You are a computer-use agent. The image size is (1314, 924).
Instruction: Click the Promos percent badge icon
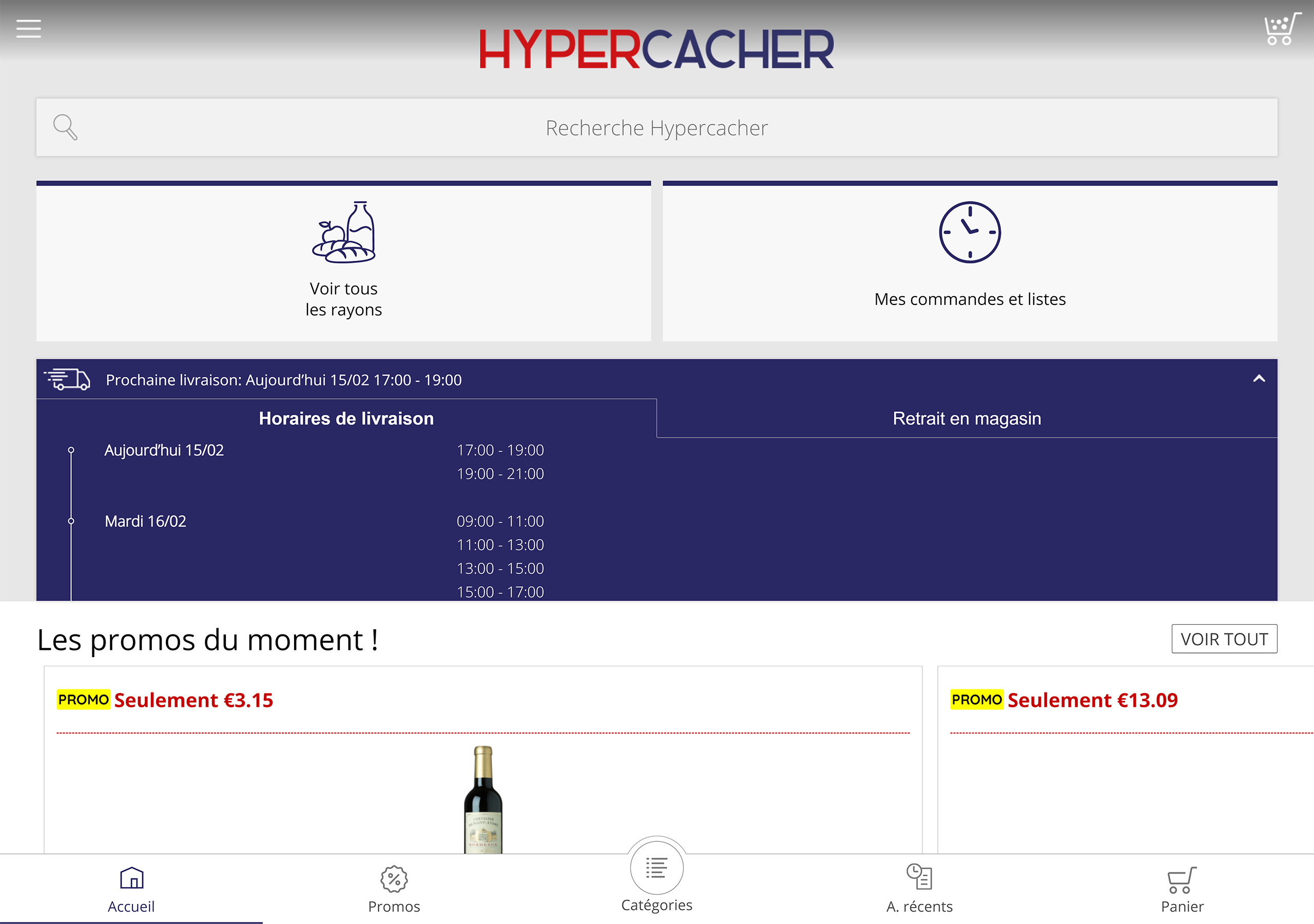[394, 879]
